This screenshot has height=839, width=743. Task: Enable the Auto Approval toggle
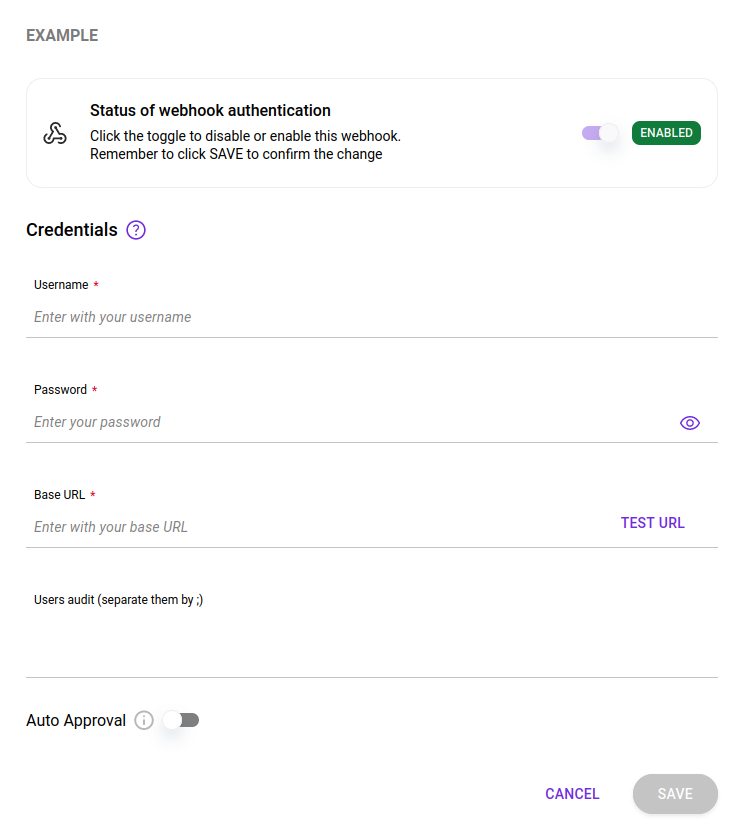tap(180, 720)
